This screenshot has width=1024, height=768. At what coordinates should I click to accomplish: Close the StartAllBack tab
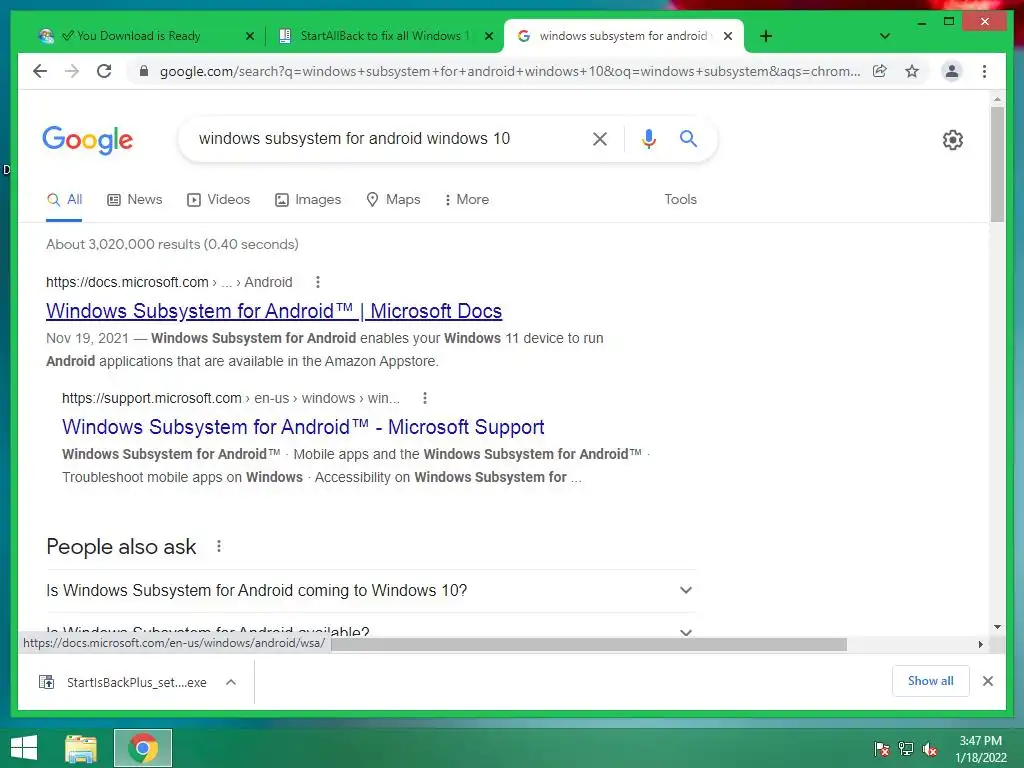coord(488,36)
